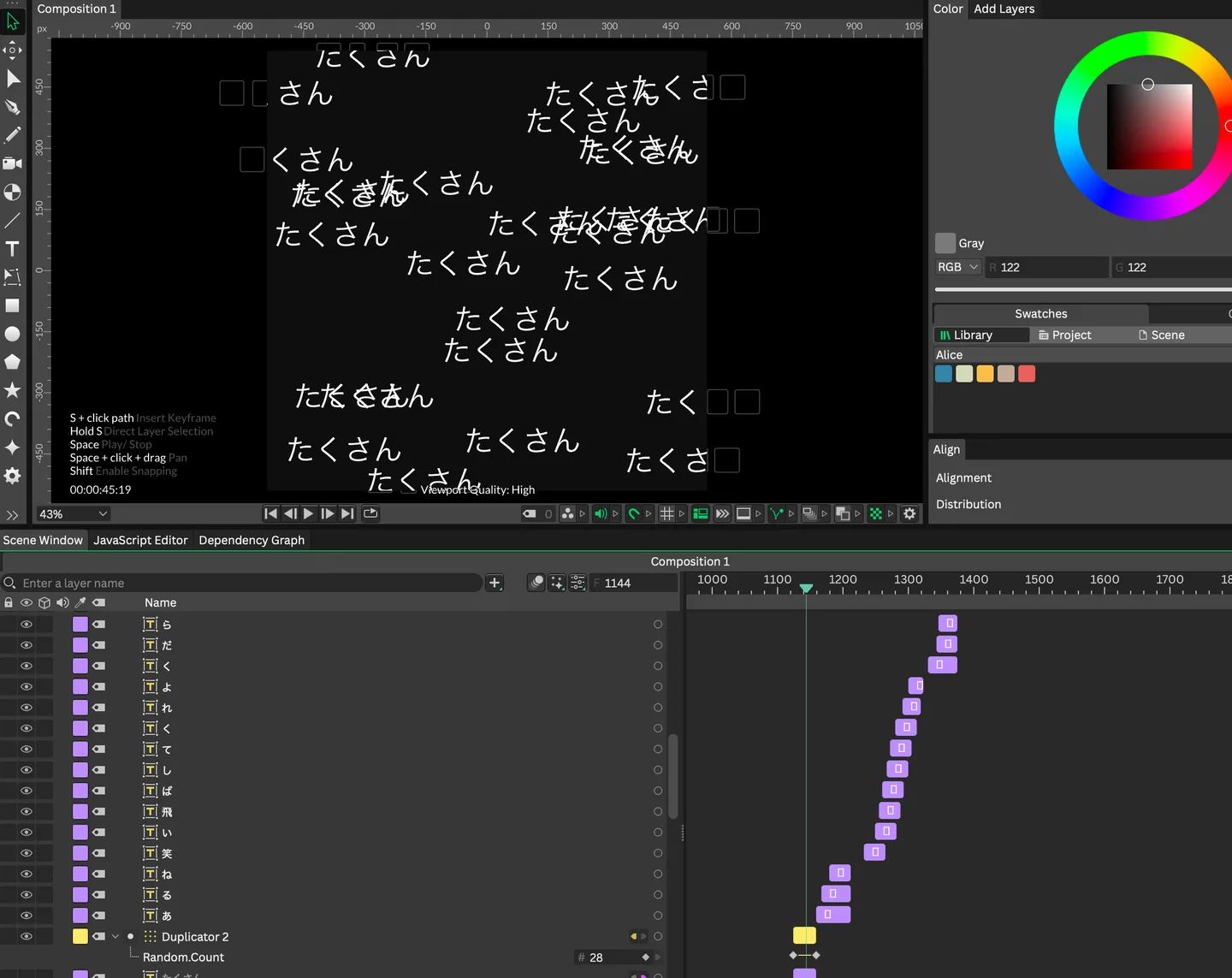The width and height of the screenshot is (1232, 978).
Task: Click the plus button beside layer search
Action: [495, 583]
